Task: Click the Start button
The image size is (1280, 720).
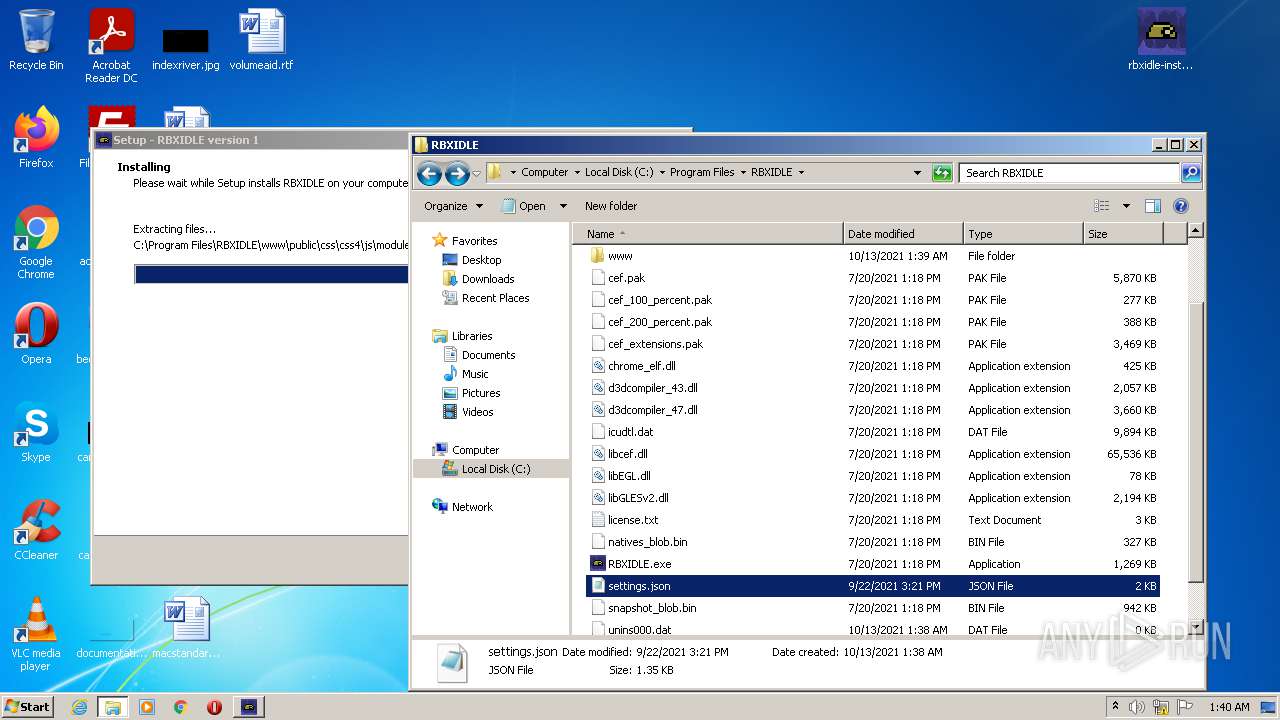Action: coord(27,707)
